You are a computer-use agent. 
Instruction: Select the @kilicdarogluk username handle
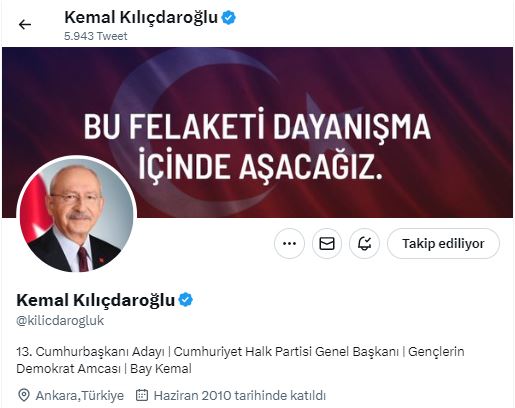60,321
